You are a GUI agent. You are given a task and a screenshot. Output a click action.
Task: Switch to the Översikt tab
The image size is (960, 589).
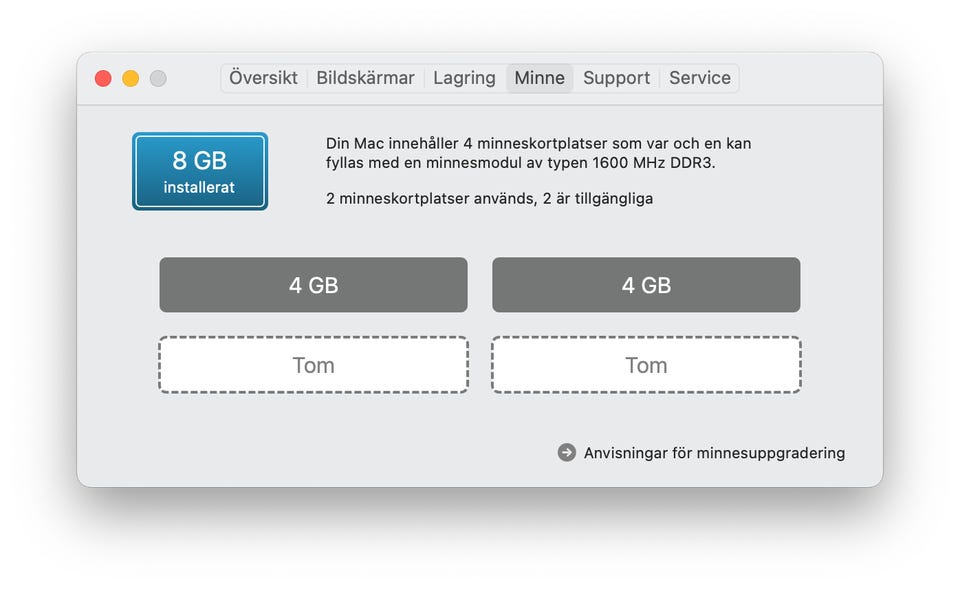263,78
